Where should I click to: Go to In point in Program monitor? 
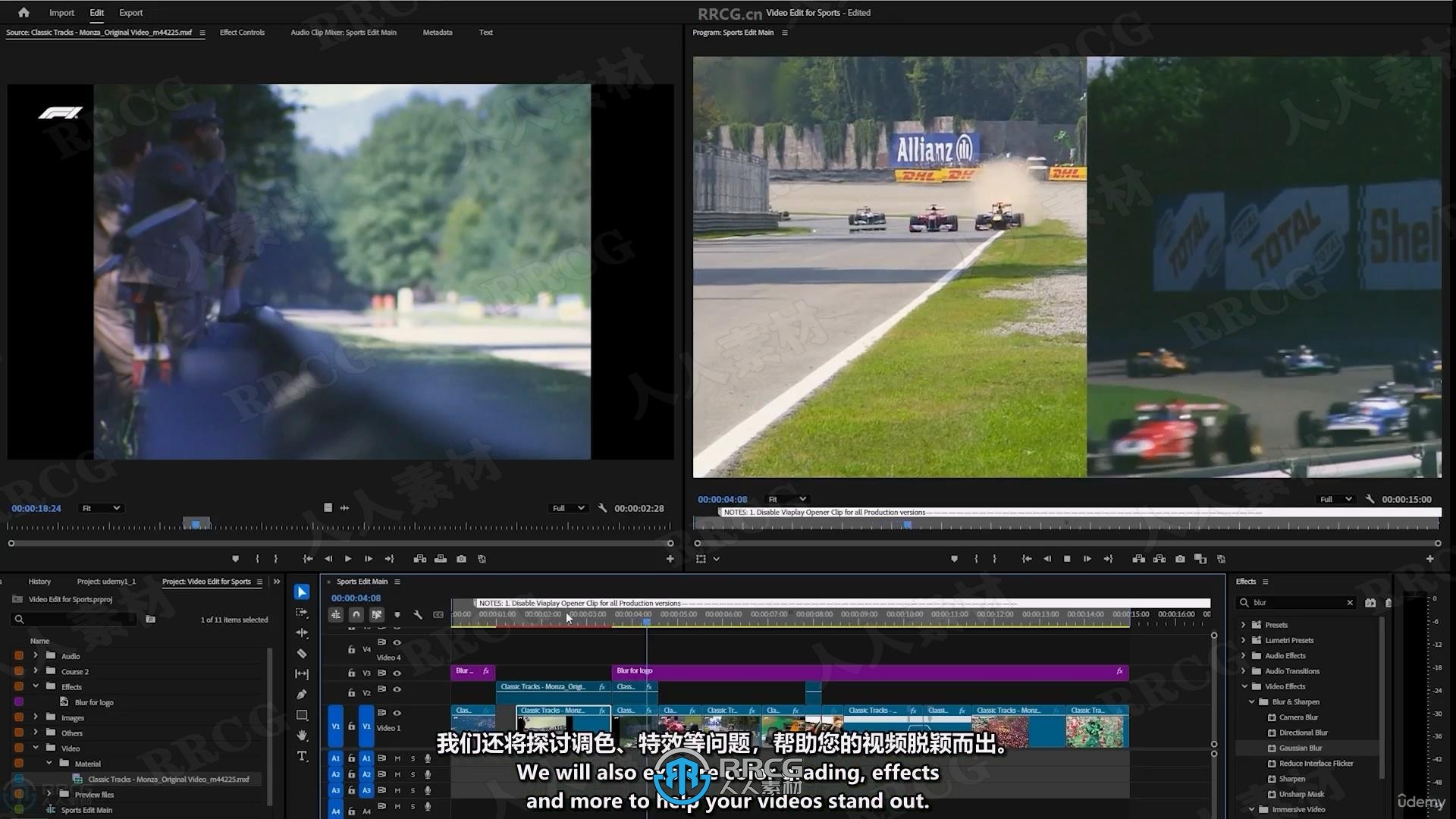[x=1027, y=559]
